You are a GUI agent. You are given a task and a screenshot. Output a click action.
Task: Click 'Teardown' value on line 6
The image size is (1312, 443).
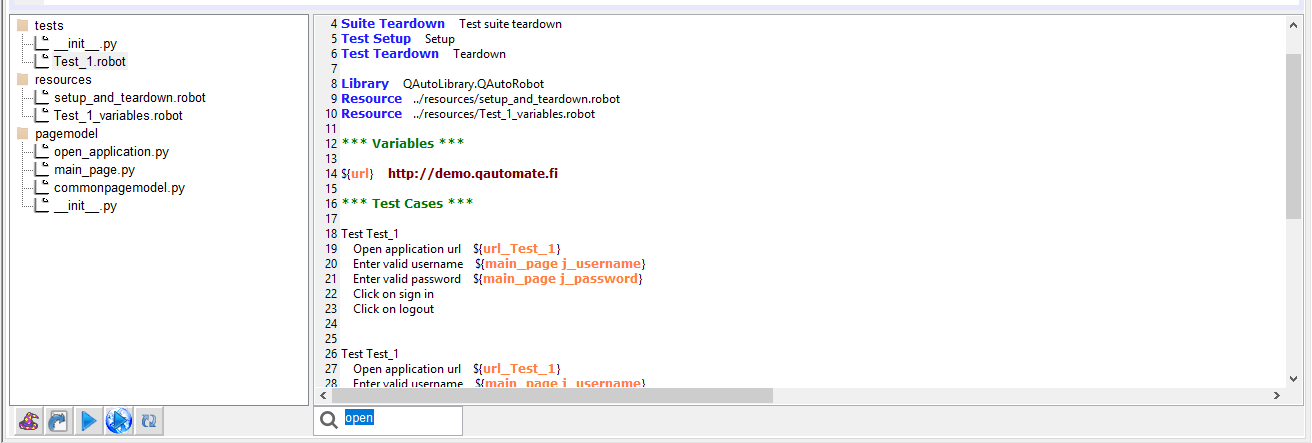point(479,54)
